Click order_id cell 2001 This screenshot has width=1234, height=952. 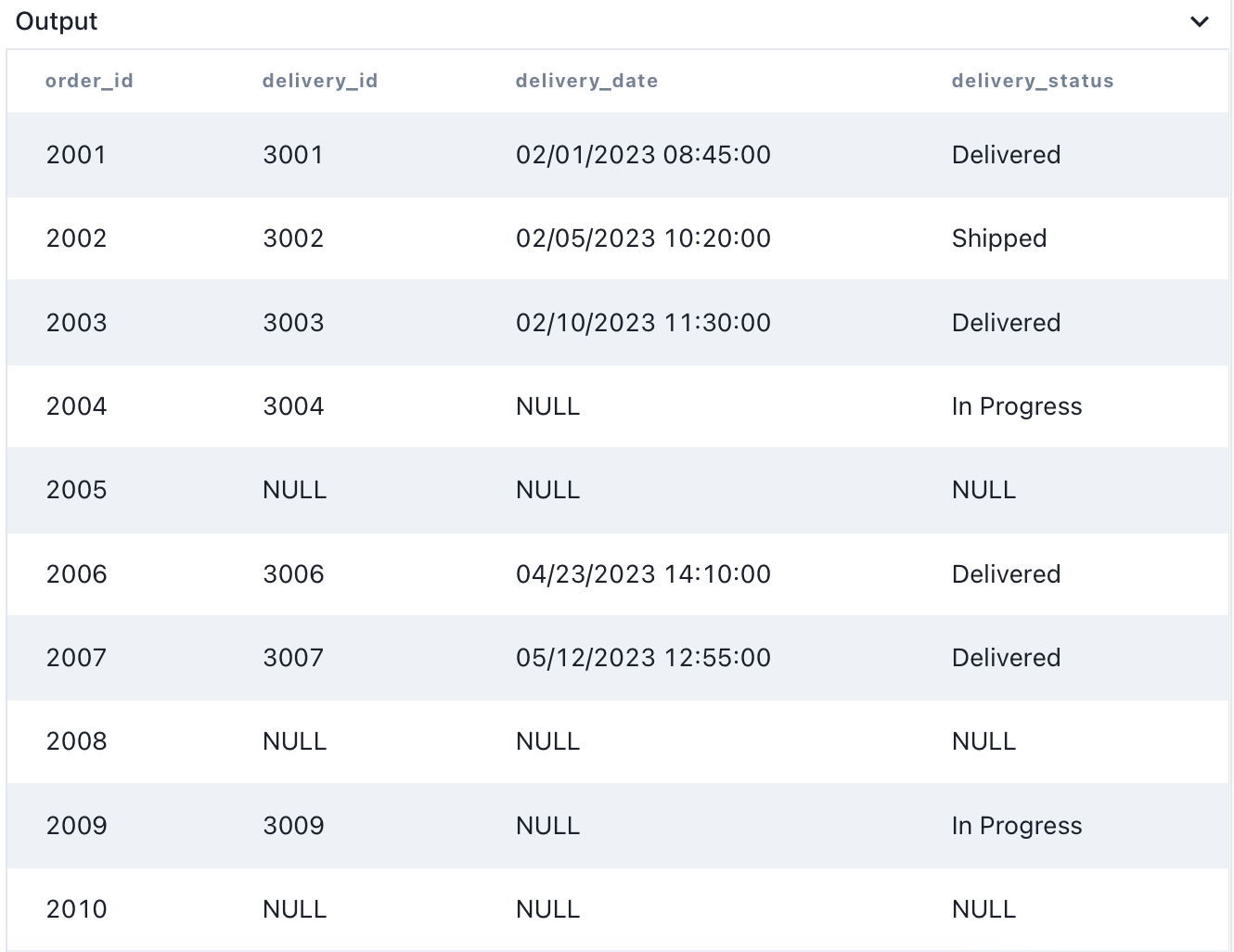coord(76,155)
